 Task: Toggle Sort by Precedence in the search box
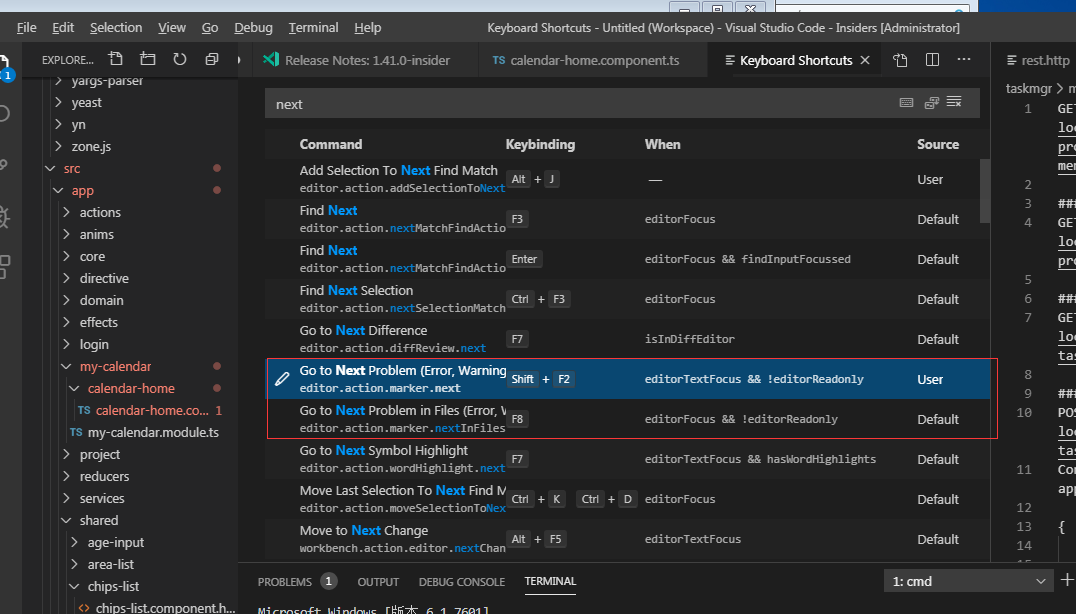[931, 103]
